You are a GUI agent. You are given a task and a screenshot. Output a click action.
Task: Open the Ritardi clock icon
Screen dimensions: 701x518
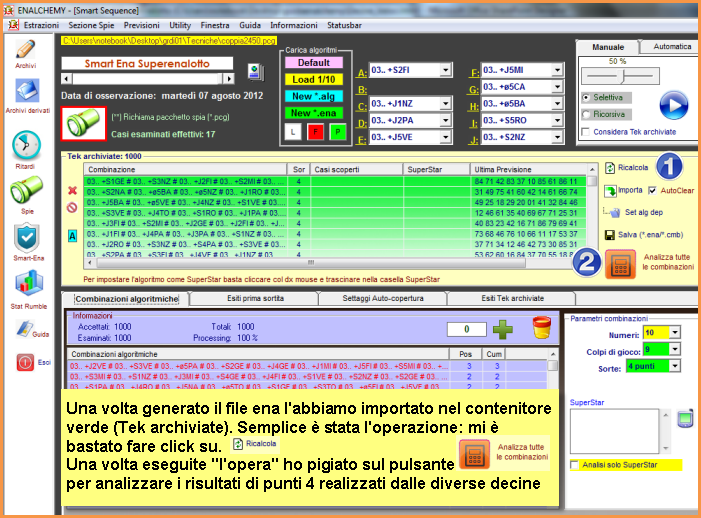click(26, 145)
